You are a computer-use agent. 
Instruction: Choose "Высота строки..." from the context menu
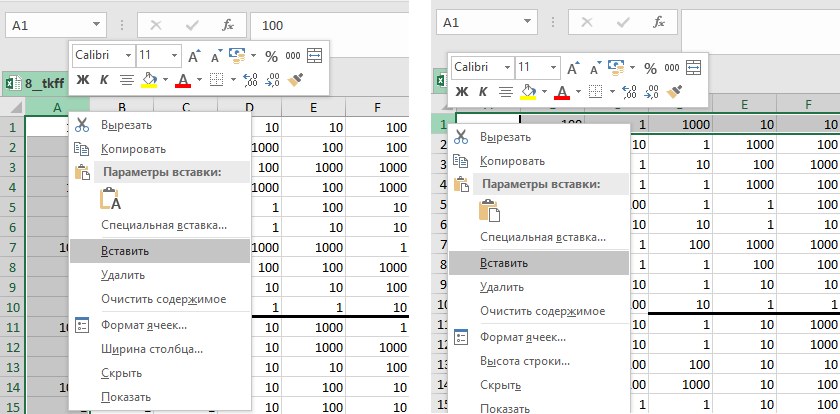[526, 360]
